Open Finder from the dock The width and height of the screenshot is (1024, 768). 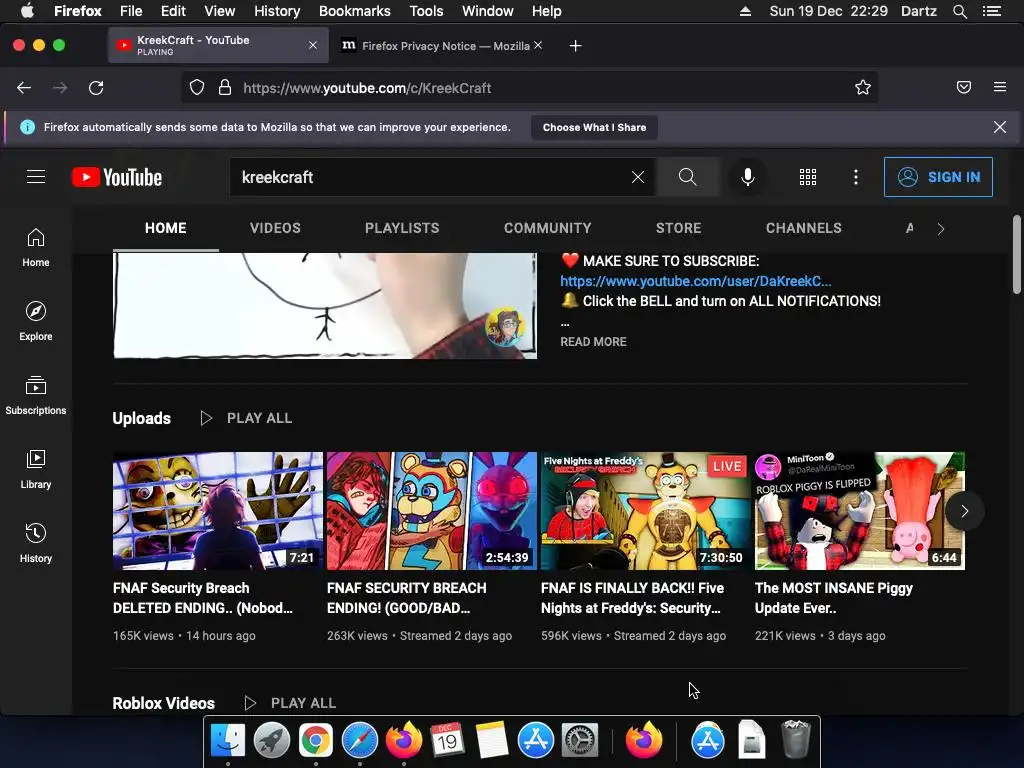click(227, 741)
